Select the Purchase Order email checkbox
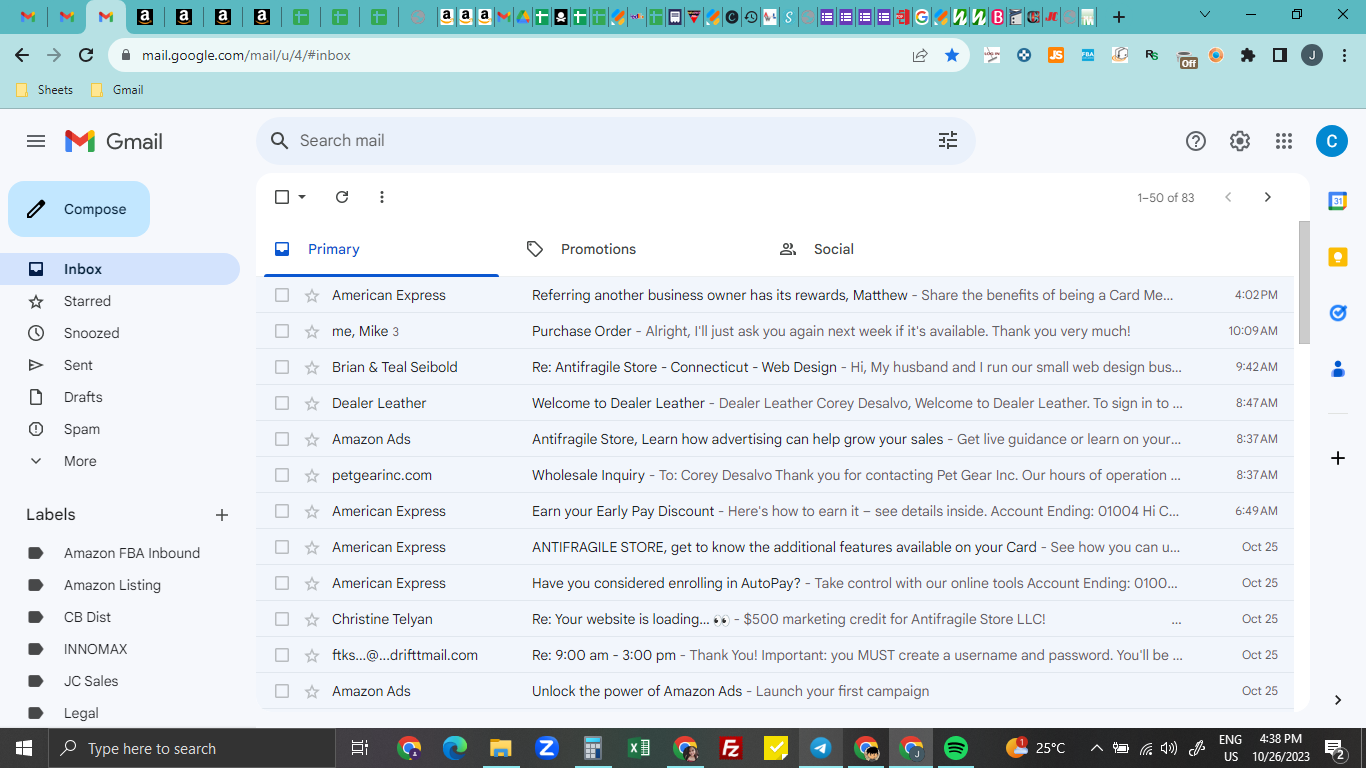The image size is (1366, 768). 282,331
